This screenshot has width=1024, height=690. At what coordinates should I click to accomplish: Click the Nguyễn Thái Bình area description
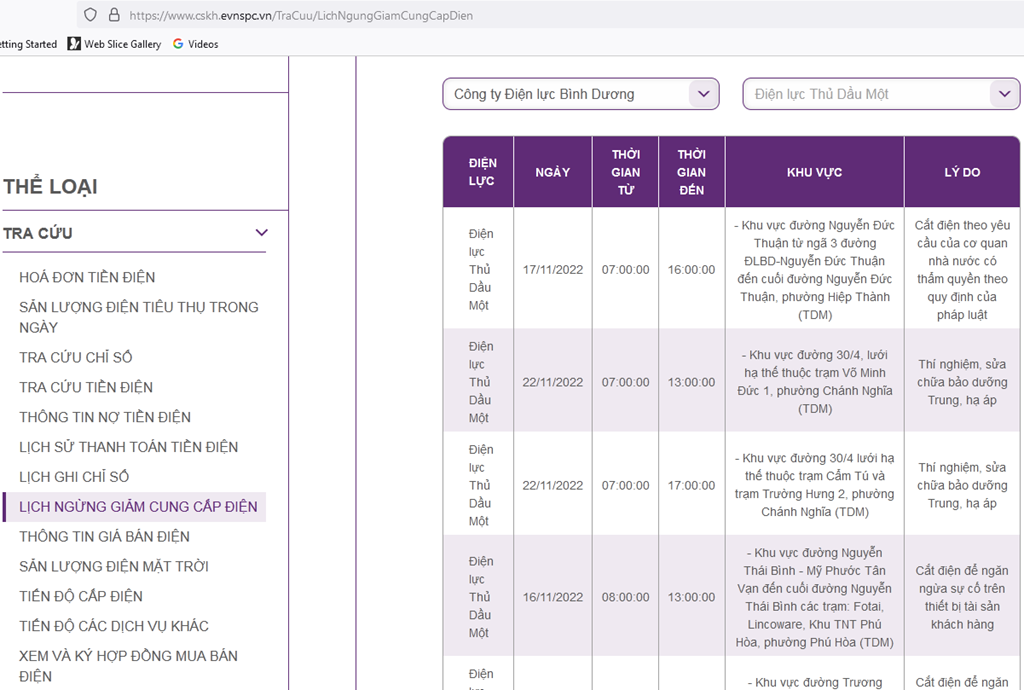point(814,597)
